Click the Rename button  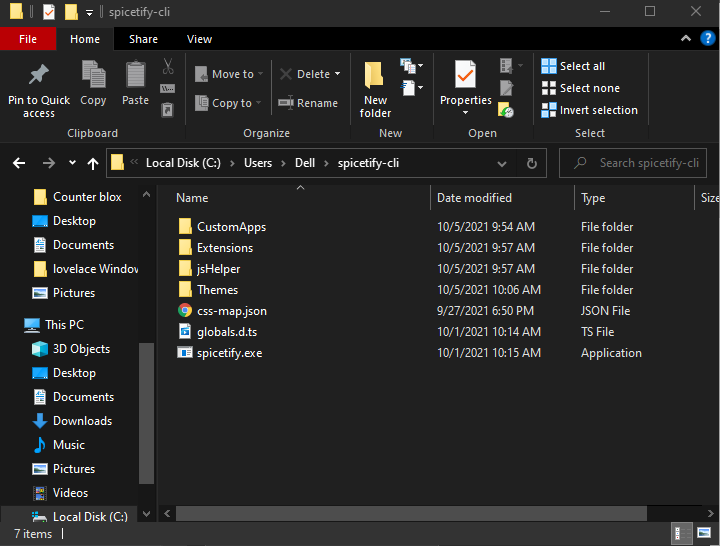tap(308, 103)
